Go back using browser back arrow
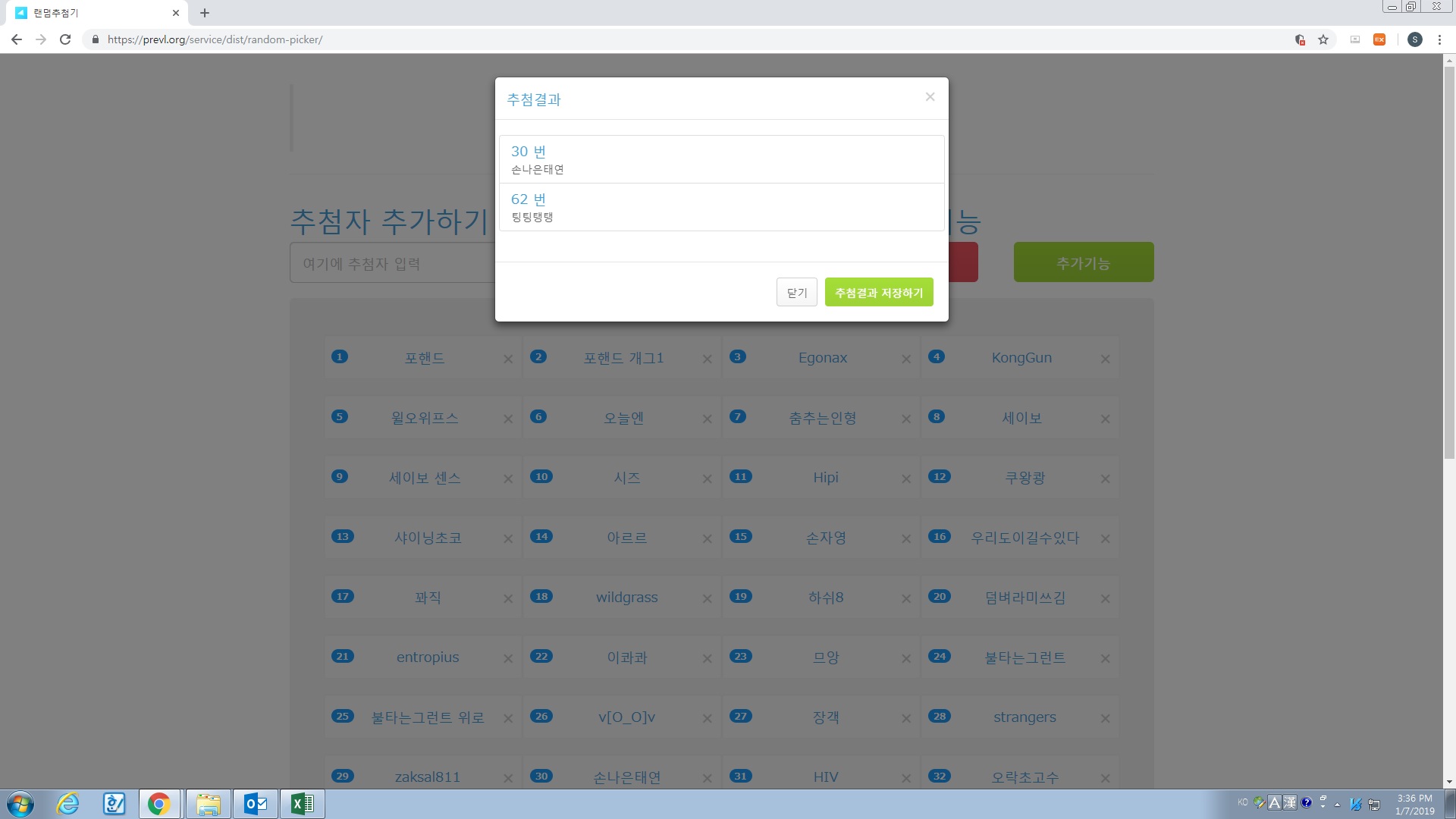Image resolution: width=1456 pixels, height=819 pixels. pos(17,39)
